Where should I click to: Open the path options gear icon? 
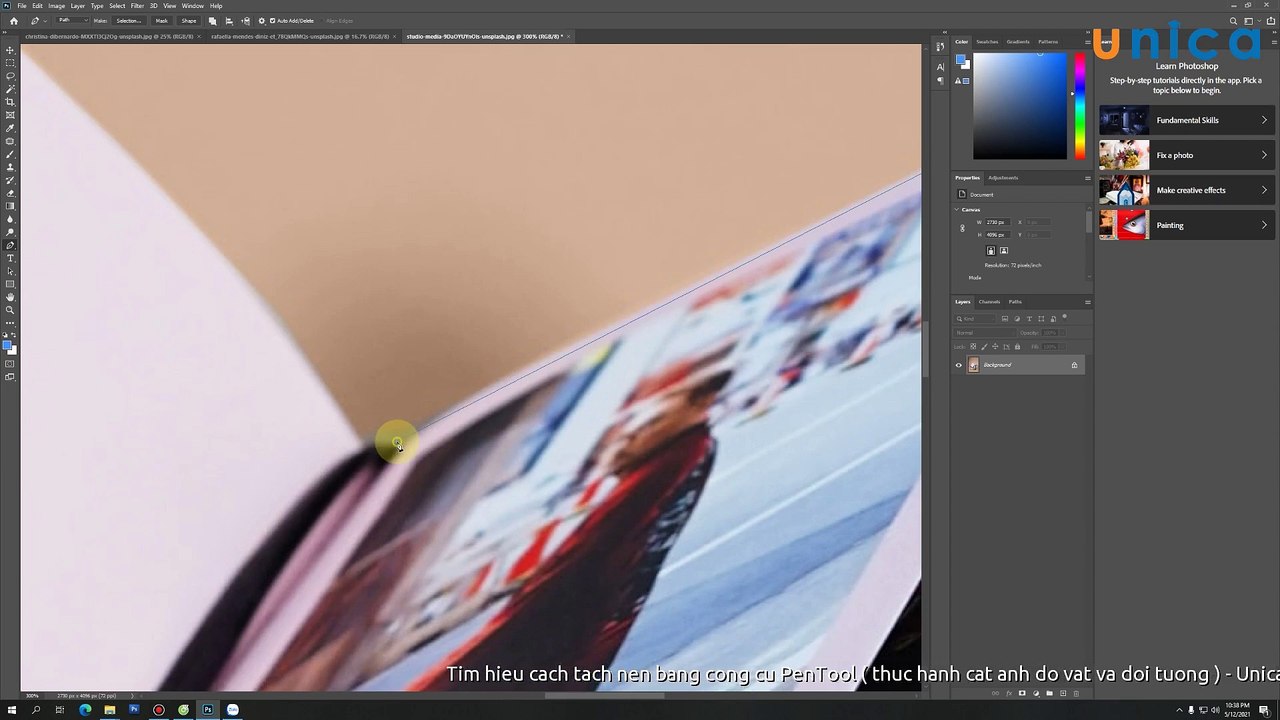click(262, 20)
